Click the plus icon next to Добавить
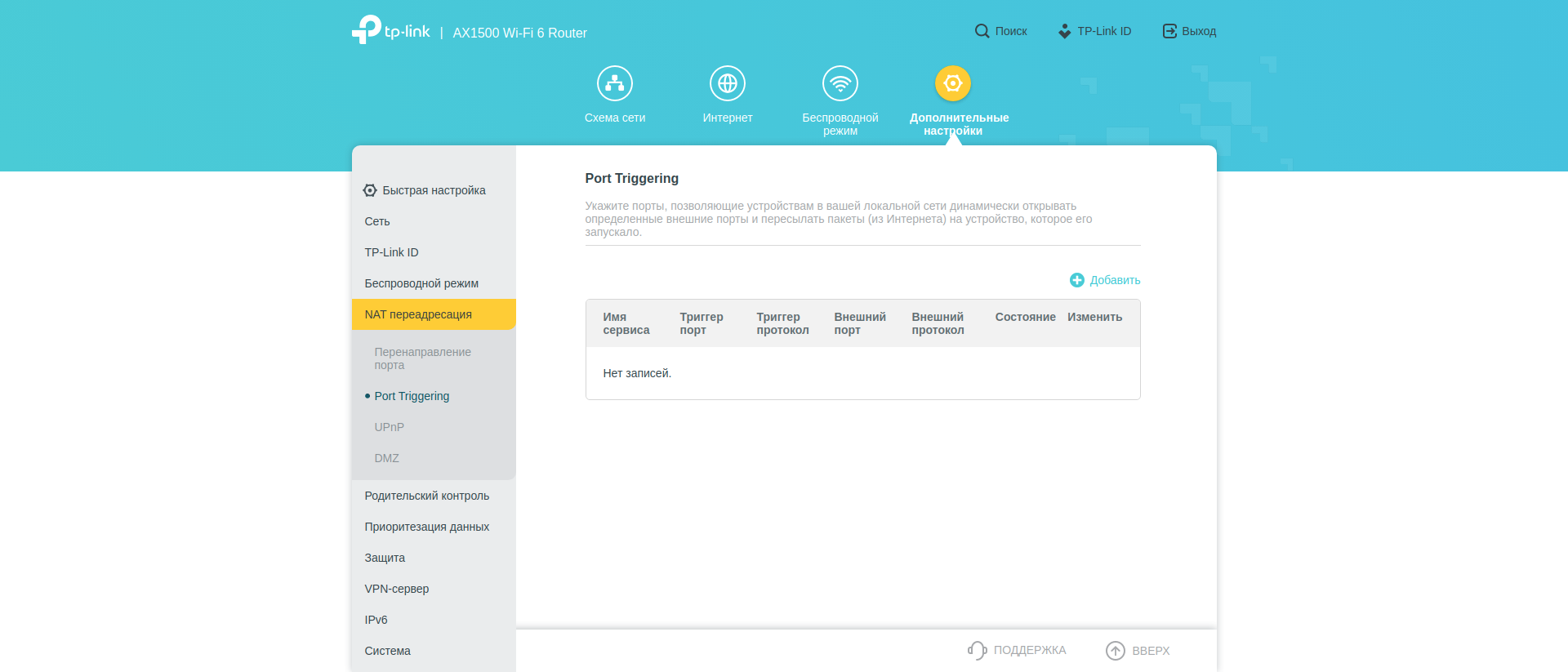 pos(1076,280)
